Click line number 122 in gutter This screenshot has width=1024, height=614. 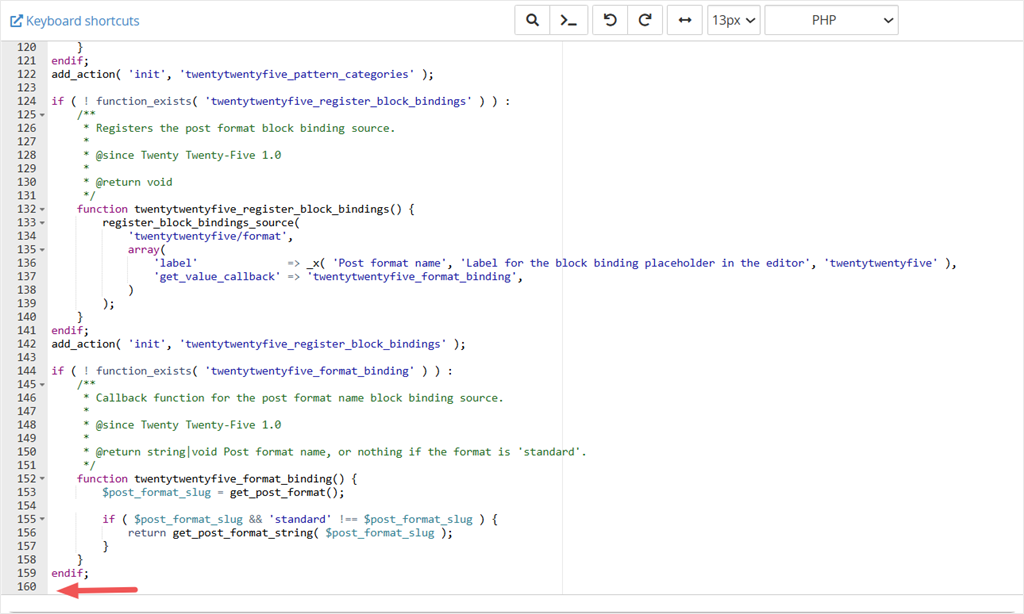coord(27,74)
